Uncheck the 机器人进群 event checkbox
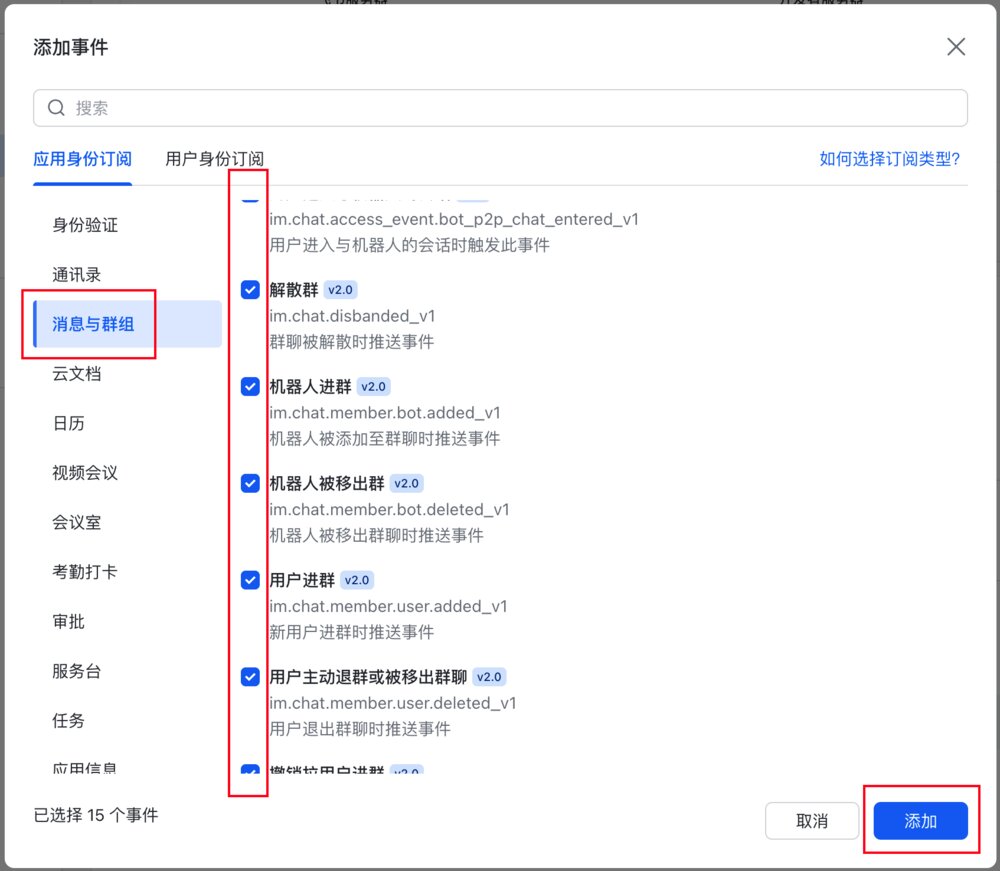Screen dimensions: 1000x871 coord(250,386)
